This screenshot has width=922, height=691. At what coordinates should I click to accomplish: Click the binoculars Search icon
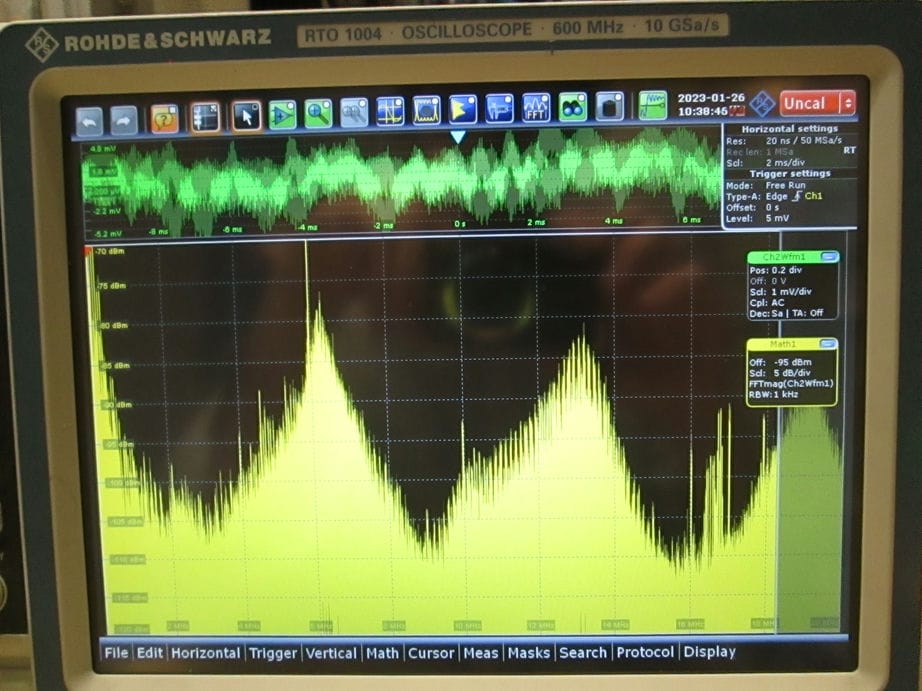(x=573, y=106)
